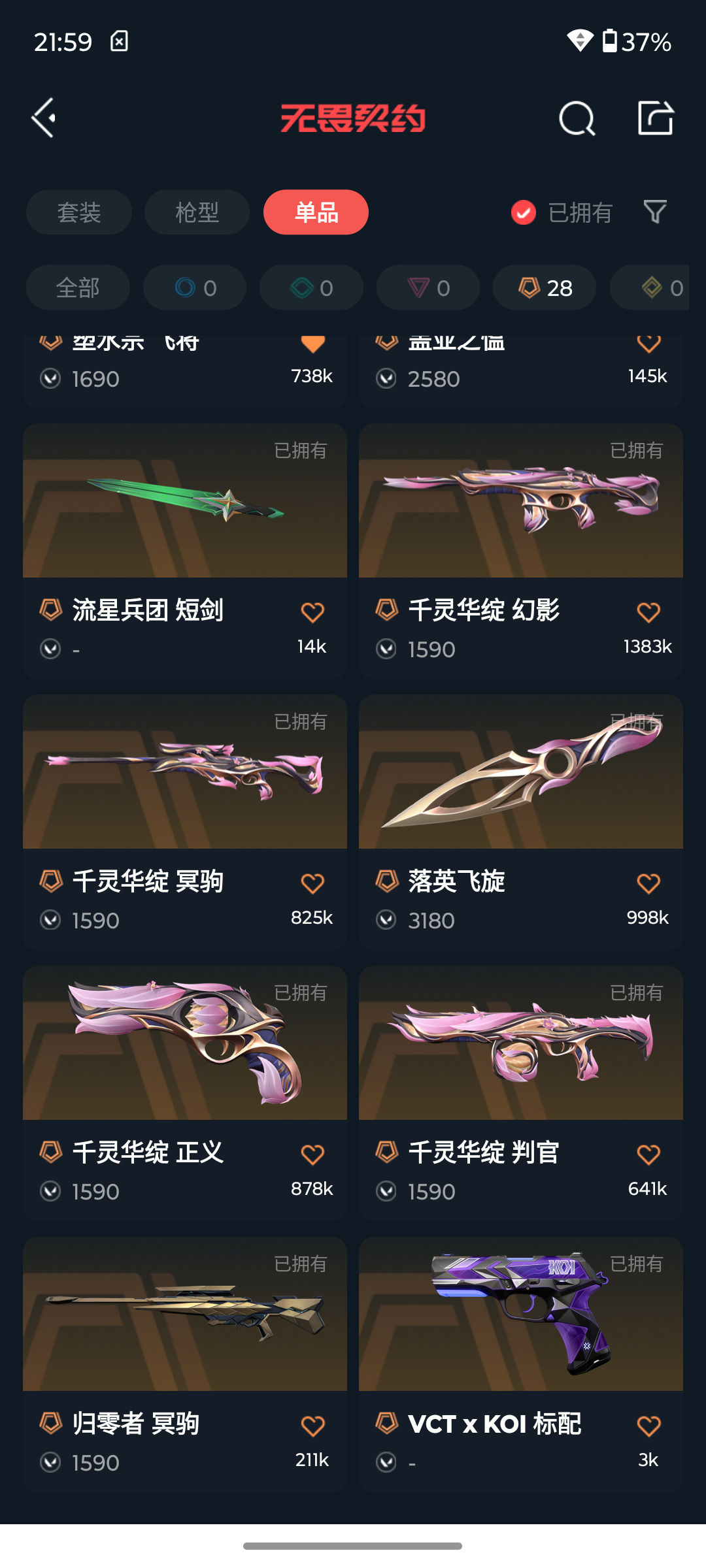The image size is (706, 1568).
Task: Favorite 千灵华绽 幻影 with heart icon
Action: tap(648, 612)
